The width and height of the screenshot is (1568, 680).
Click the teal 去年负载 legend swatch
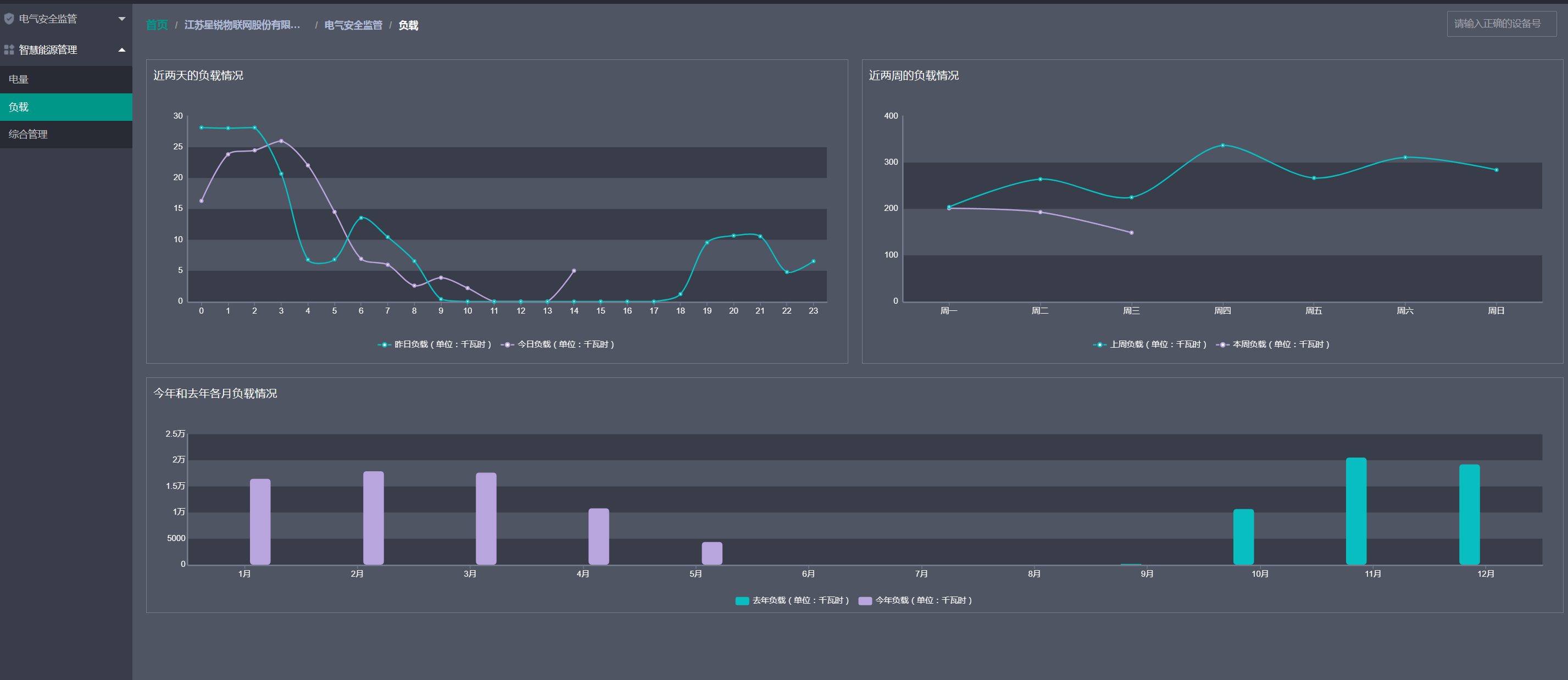742,601
